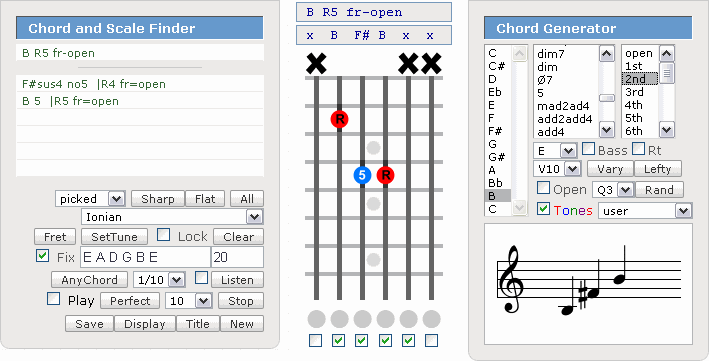Open the V10 dropdown

click(x=557, y=169)
